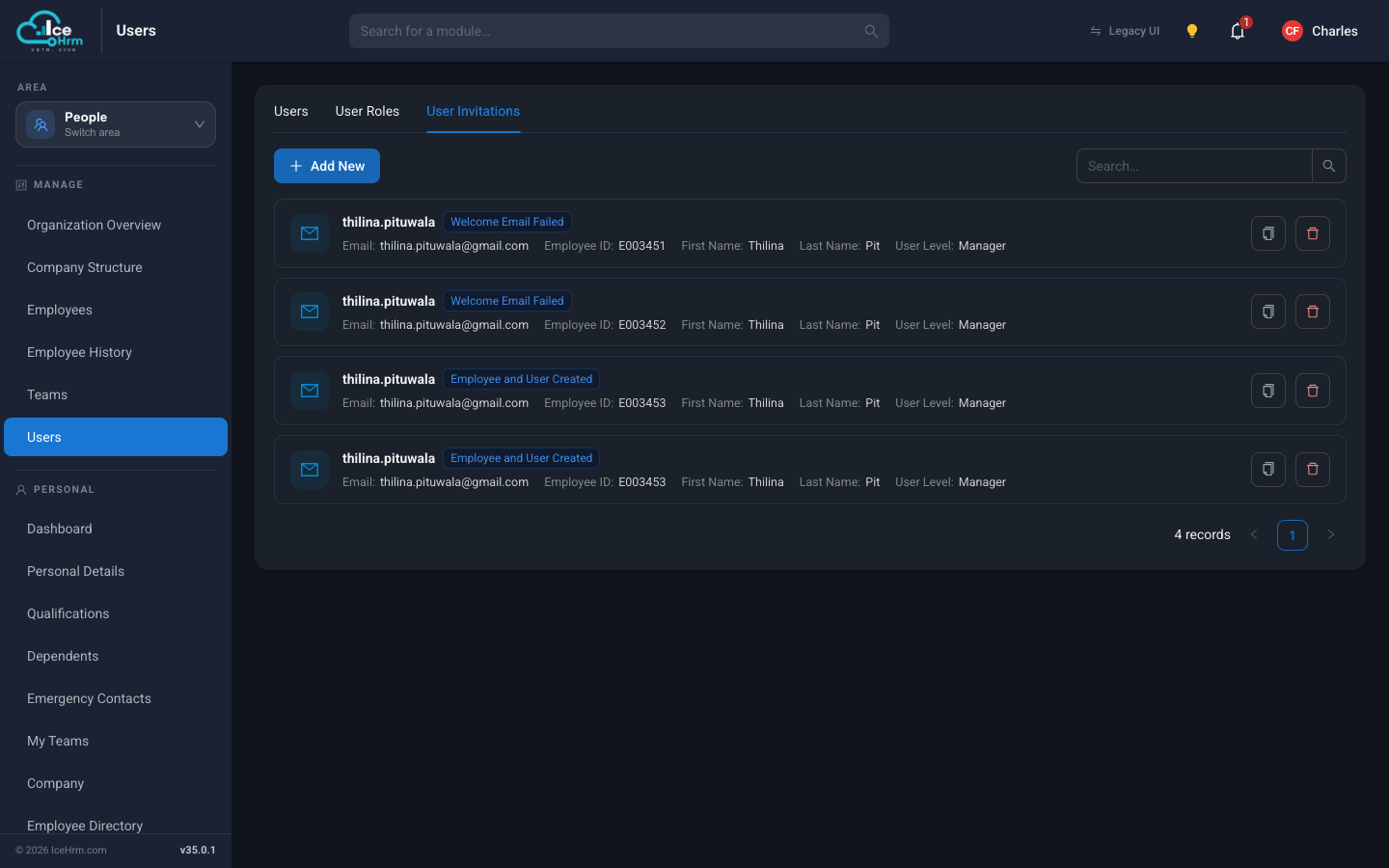
Task: Open the notifications bell
Action: [1238, 31]
